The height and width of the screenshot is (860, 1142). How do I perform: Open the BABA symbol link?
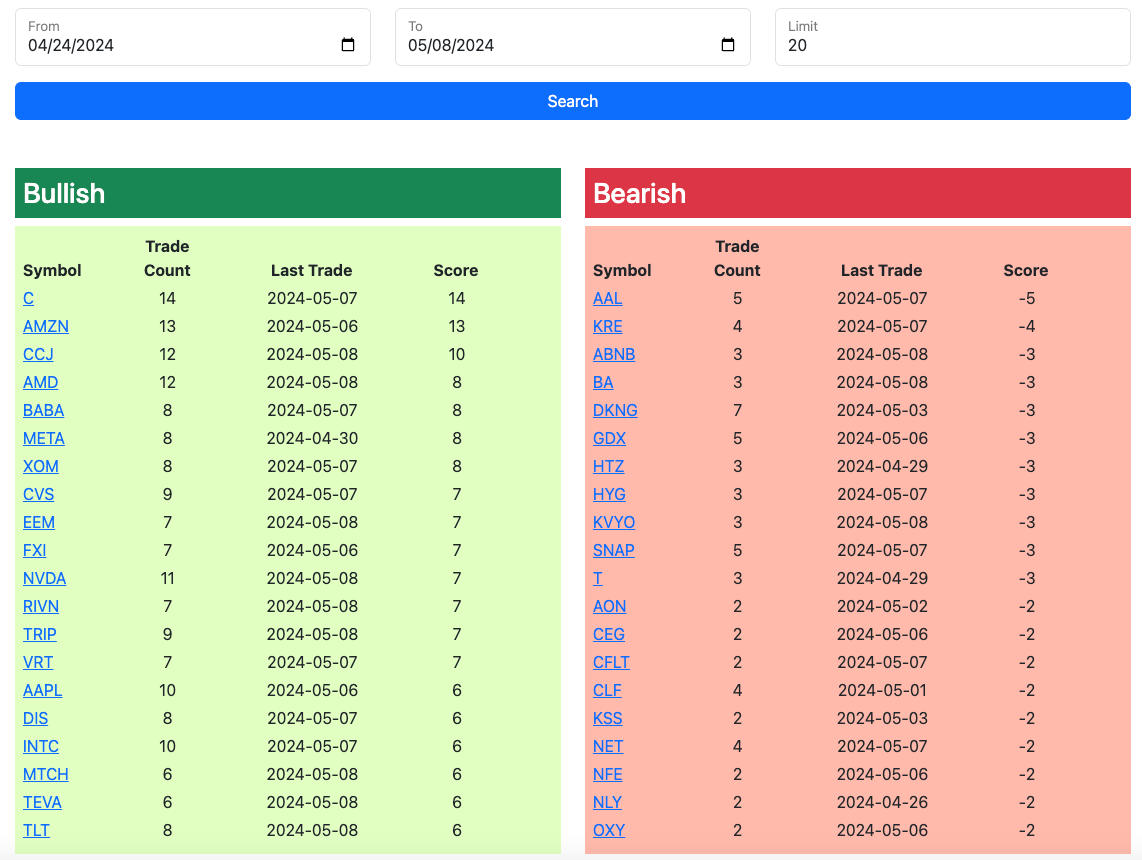coord(43,411)
